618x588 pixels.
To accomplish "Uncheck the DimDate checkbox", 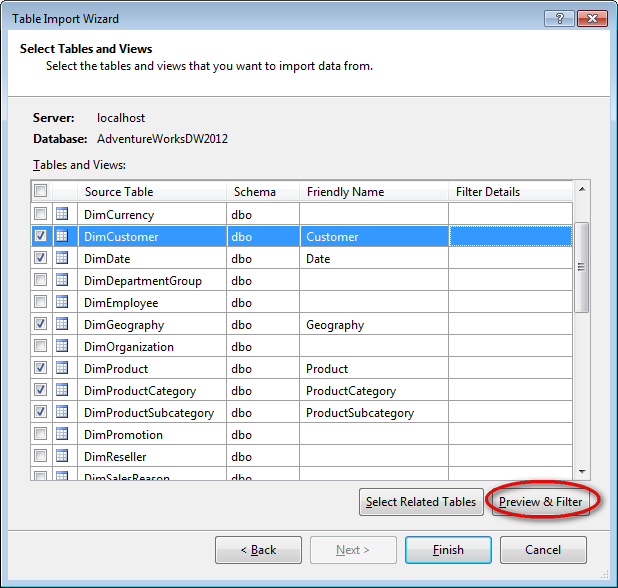I will (x=41, y=258).
